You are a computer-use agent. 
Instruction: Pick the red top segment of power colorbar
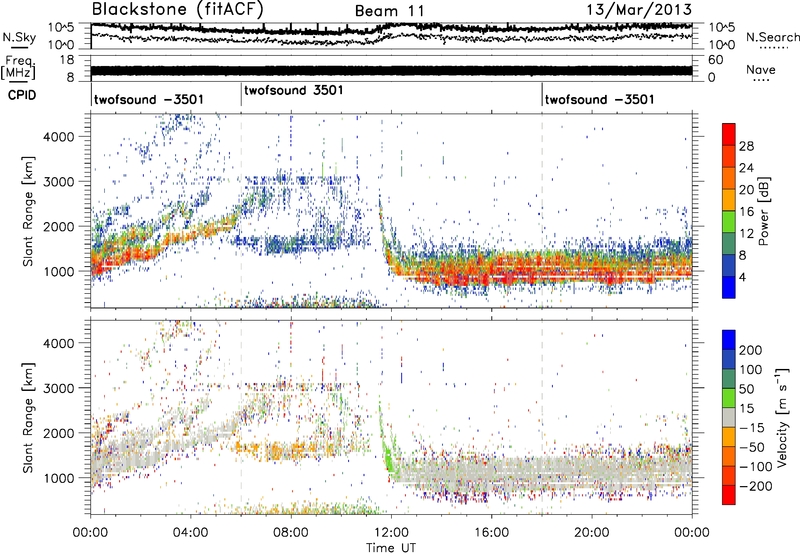pos(729,135)
